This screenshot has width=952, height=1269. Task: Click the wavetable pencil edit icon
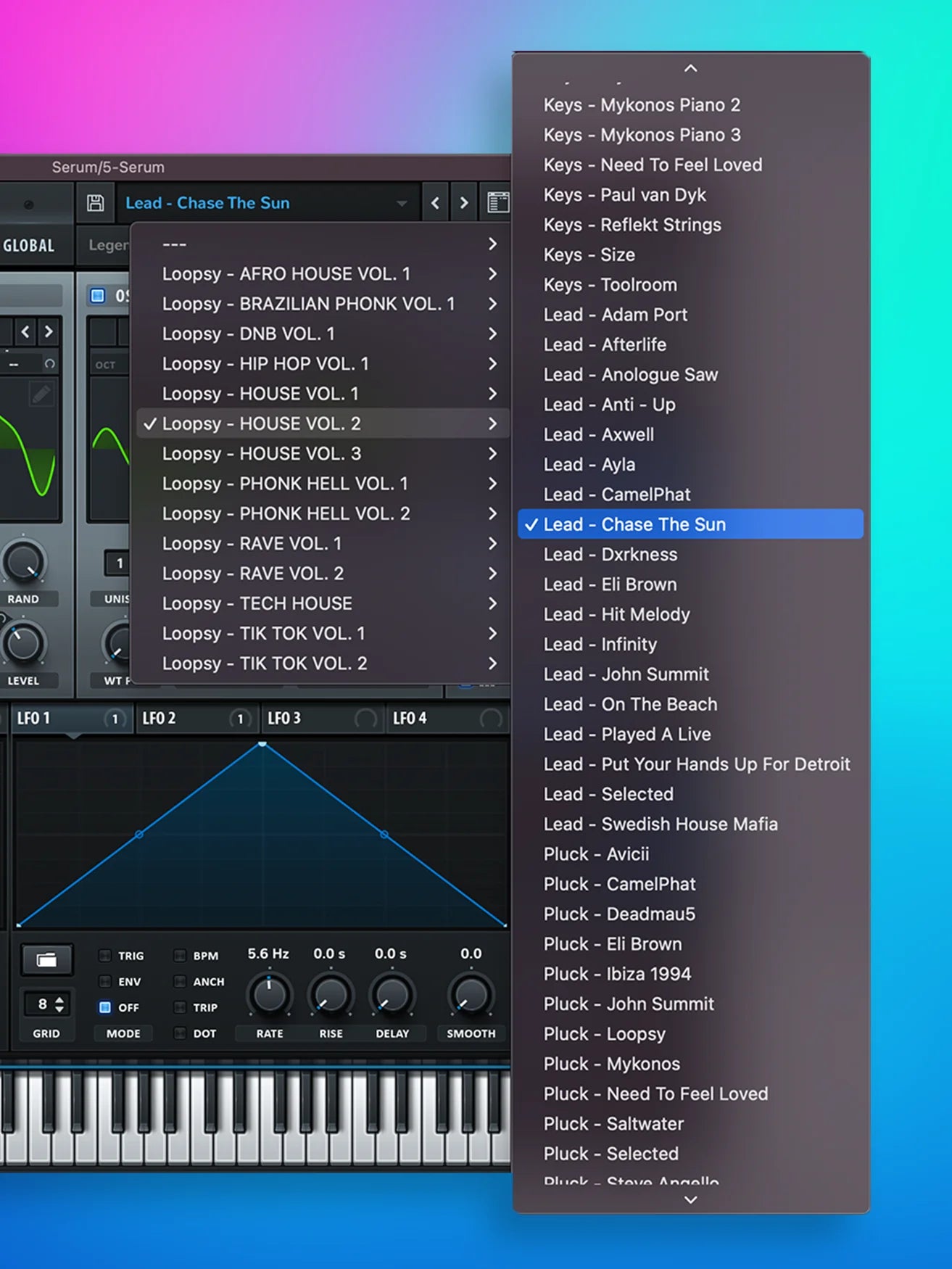pos(41,394)
